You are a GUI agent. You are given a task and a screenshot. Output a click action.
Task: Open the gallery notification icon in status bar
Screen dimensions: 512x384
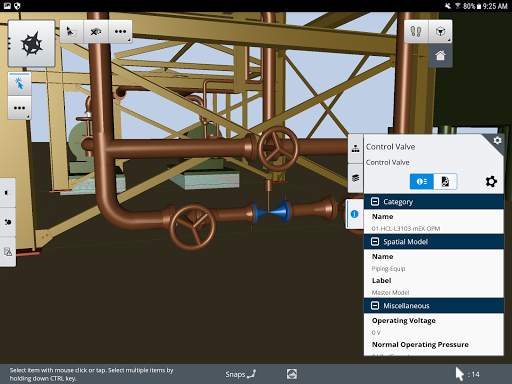pos(7,6)
